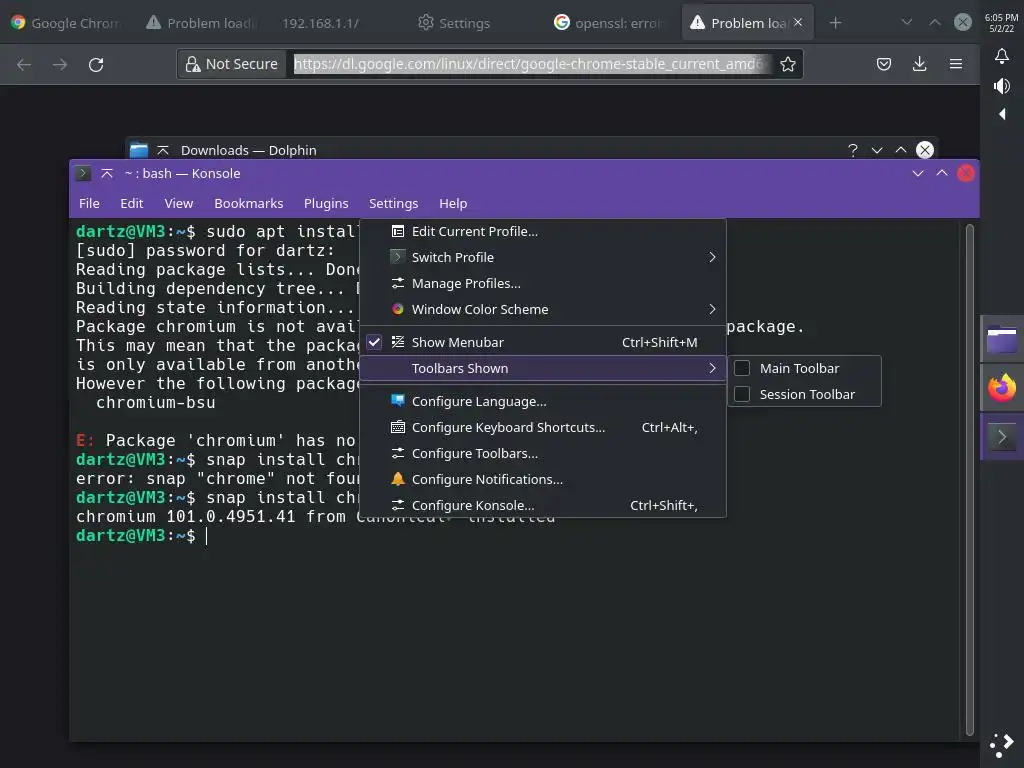Open the View menu in Konsole
The height and width of the screenshot is (768, 1024).
tap(178, 203)
